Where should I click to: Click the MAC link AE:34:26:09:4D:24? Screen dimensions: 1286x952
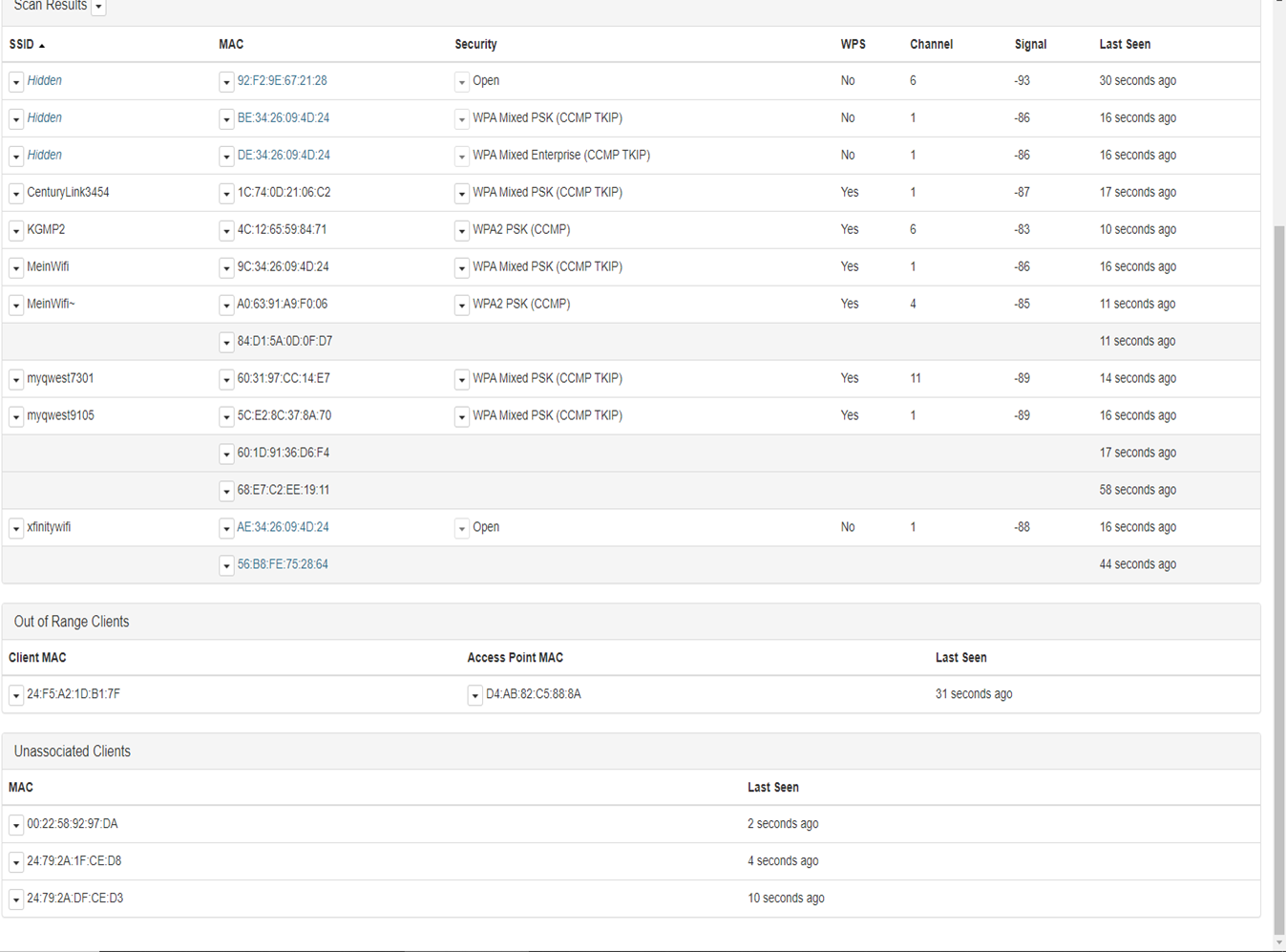(284, 527)
